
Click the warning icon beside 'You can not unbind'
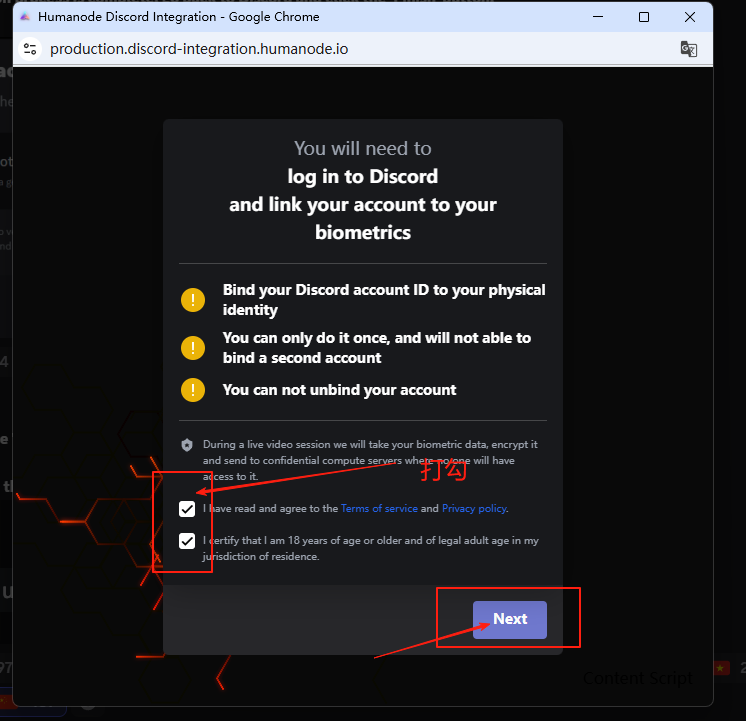[x=193, y=390]
